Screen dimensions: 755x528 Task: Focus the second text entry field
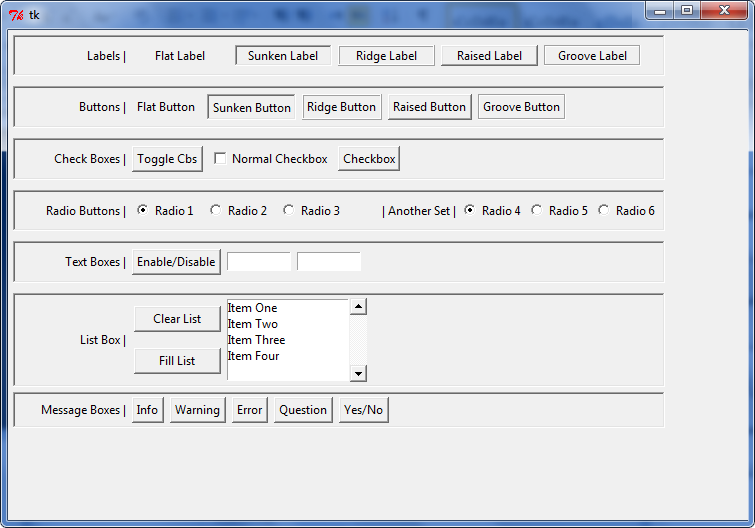point(329,262)
